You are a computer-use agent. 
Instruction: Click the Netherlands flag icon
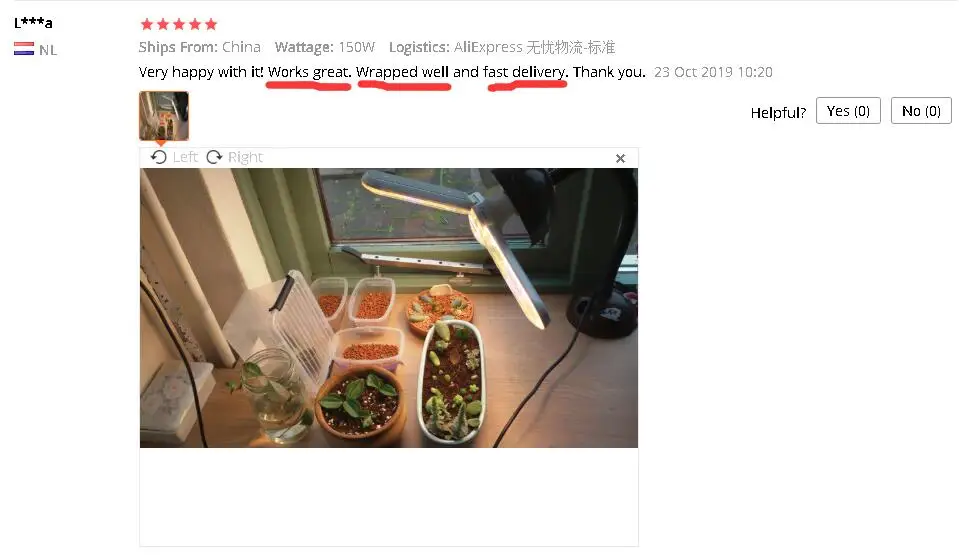click(x=24, y=48)
